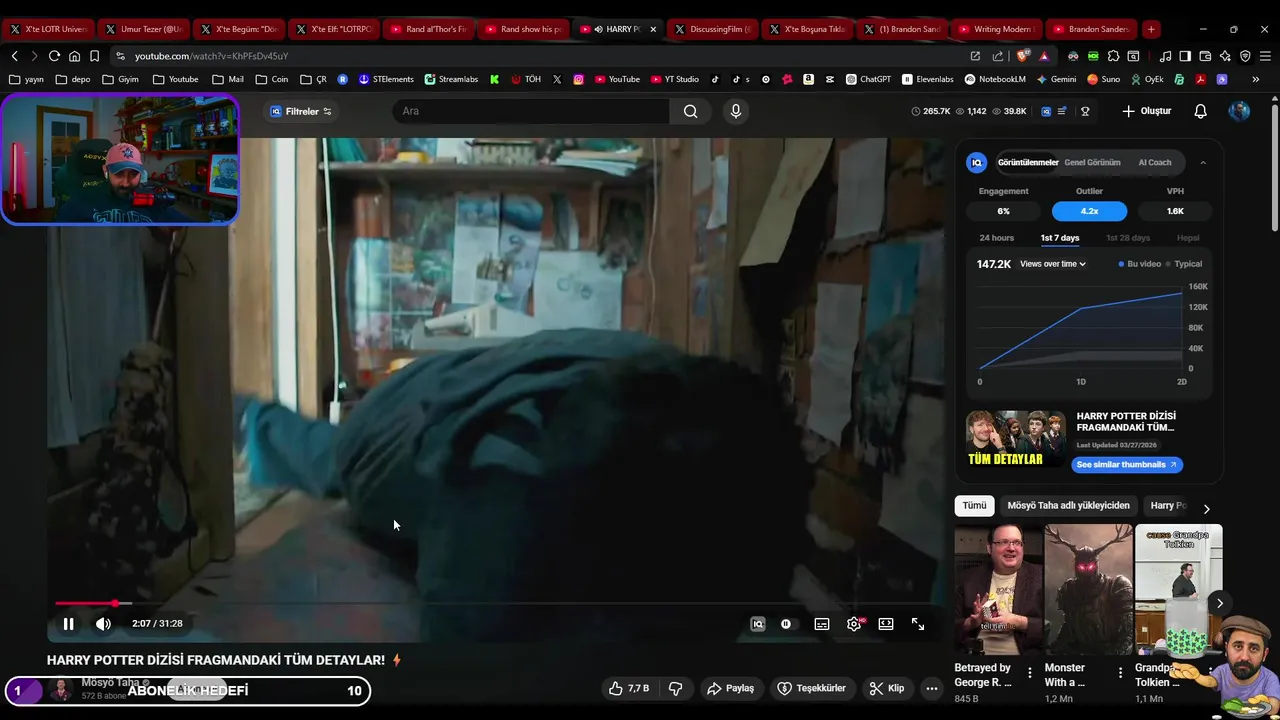Image resolution: width=1280 pixels, height=720 pixels.
Task: Open vidIQ icon in player controls
Action: click(x=758, y=624)
